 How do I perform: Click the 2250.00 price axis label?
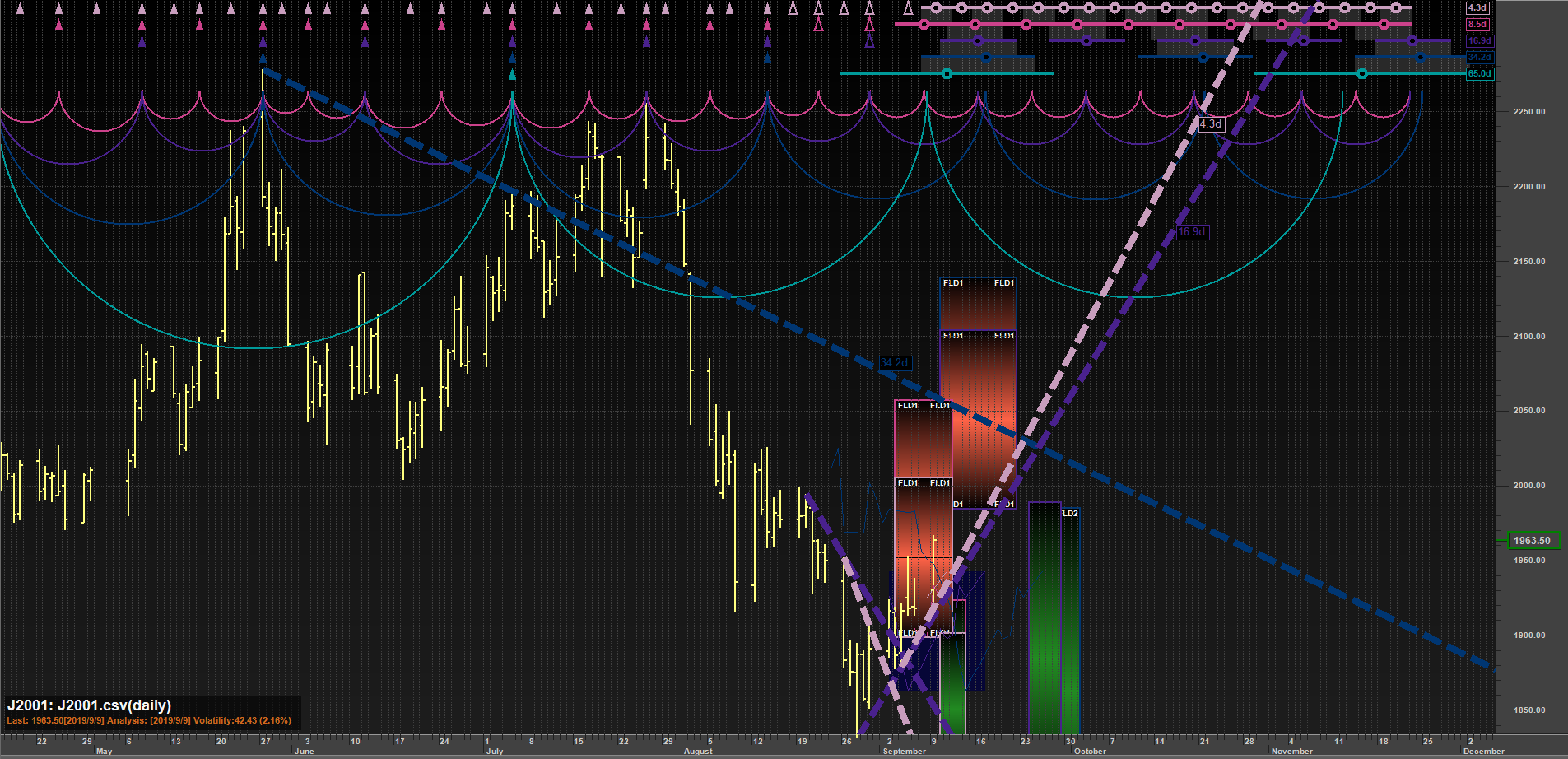1529,112
